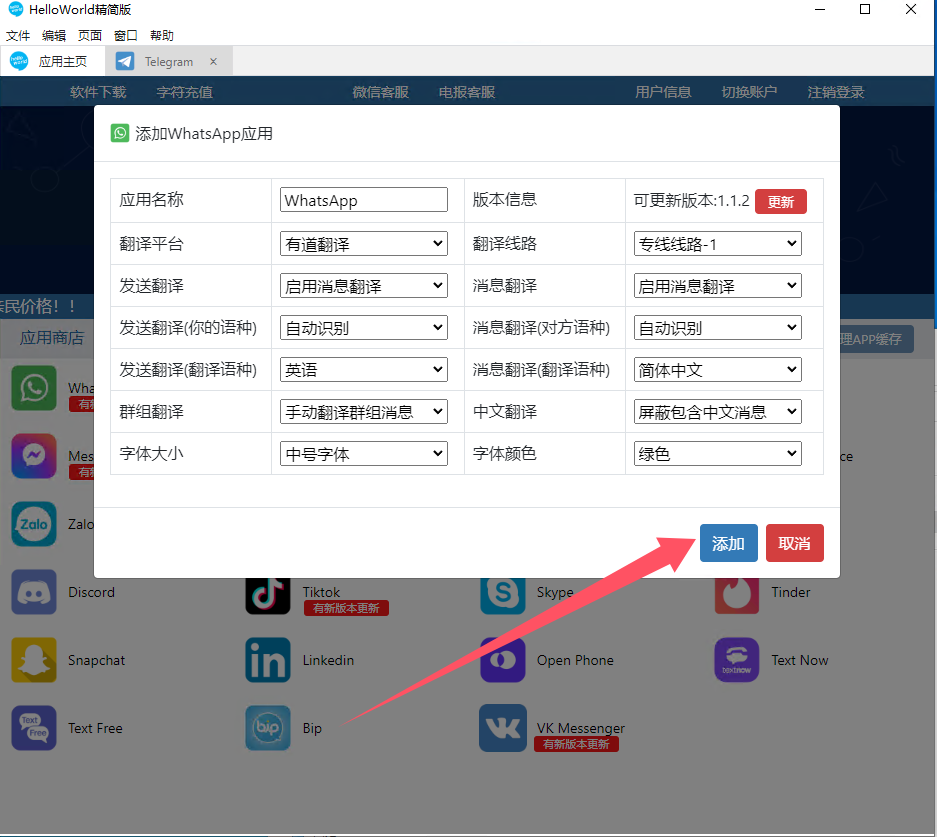Click VK Messenger's 有新版本更新 badge
Screen dimensions: 937x837
point(577,744)
